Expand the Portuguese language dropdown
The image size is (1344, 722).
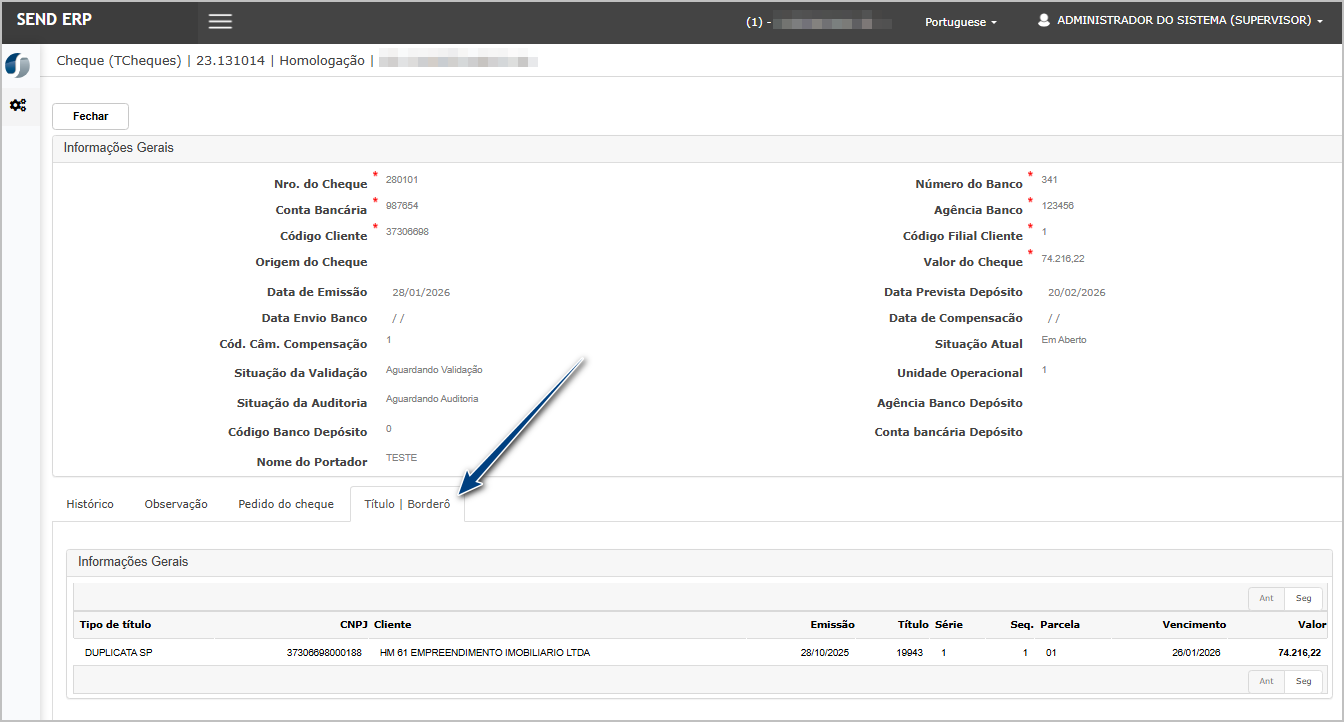coord(960,22)
